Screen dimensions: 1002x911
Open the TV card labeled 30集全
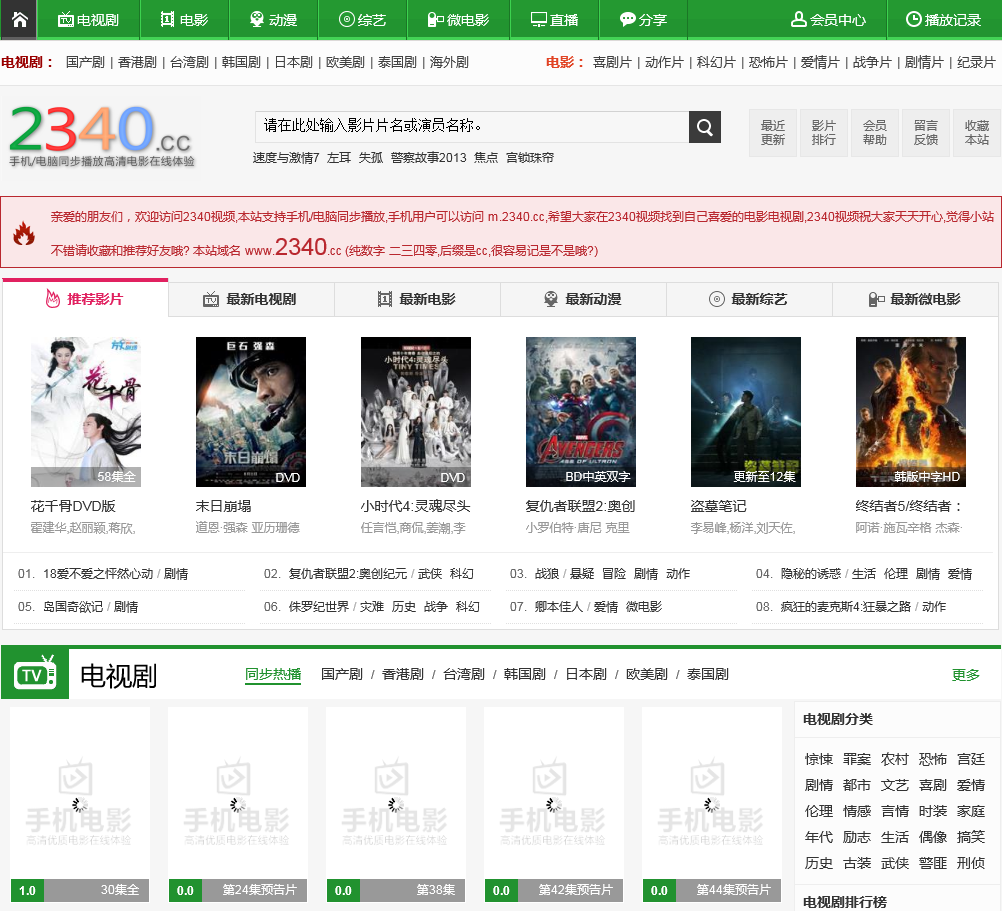(80, 804)
